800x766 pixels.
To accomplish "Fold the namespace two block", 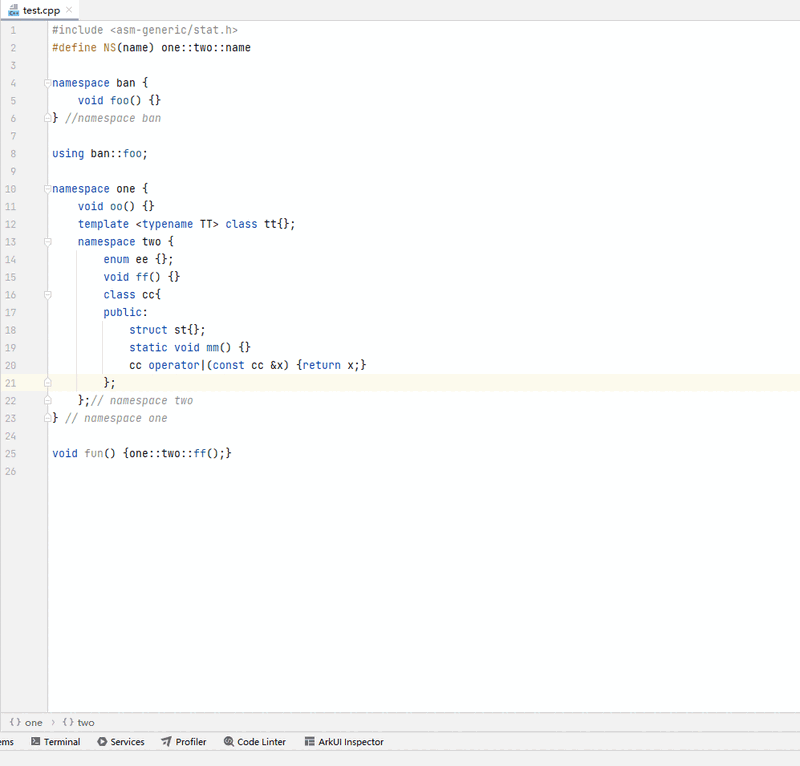I will (47, 242).
